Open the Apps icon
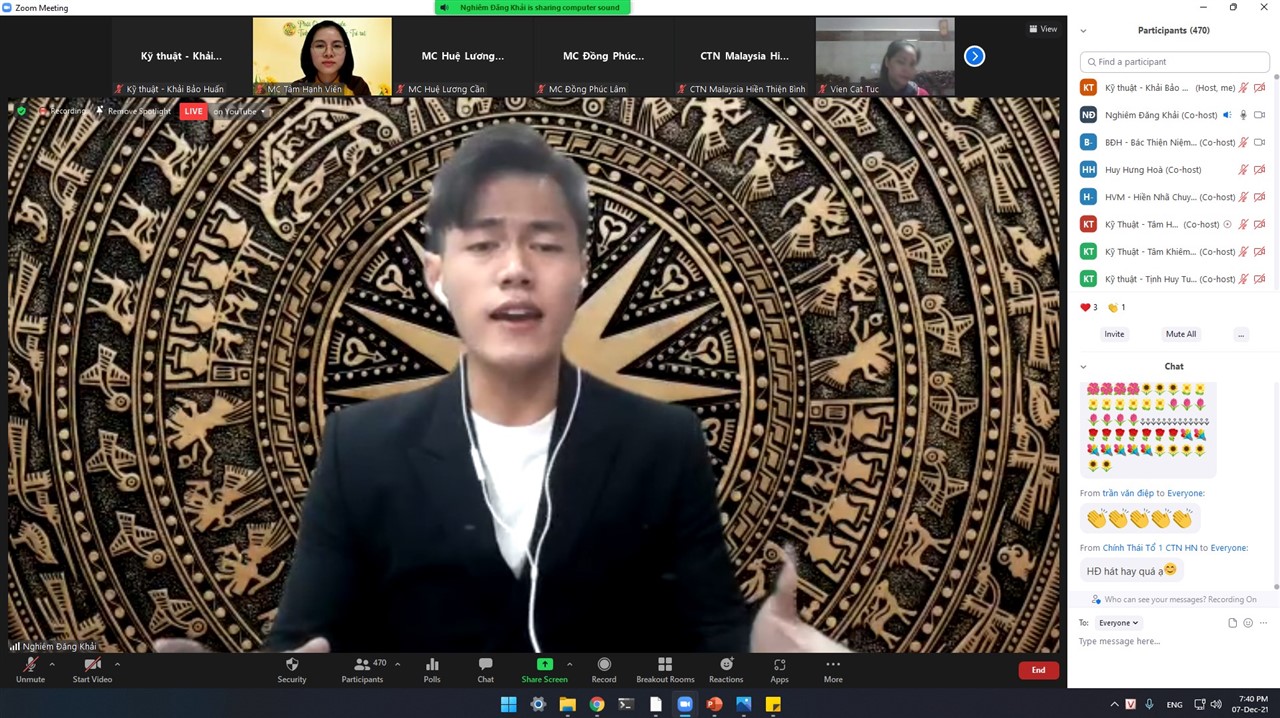This screenshot has height=718, width=1280. (x=779, y=664)
